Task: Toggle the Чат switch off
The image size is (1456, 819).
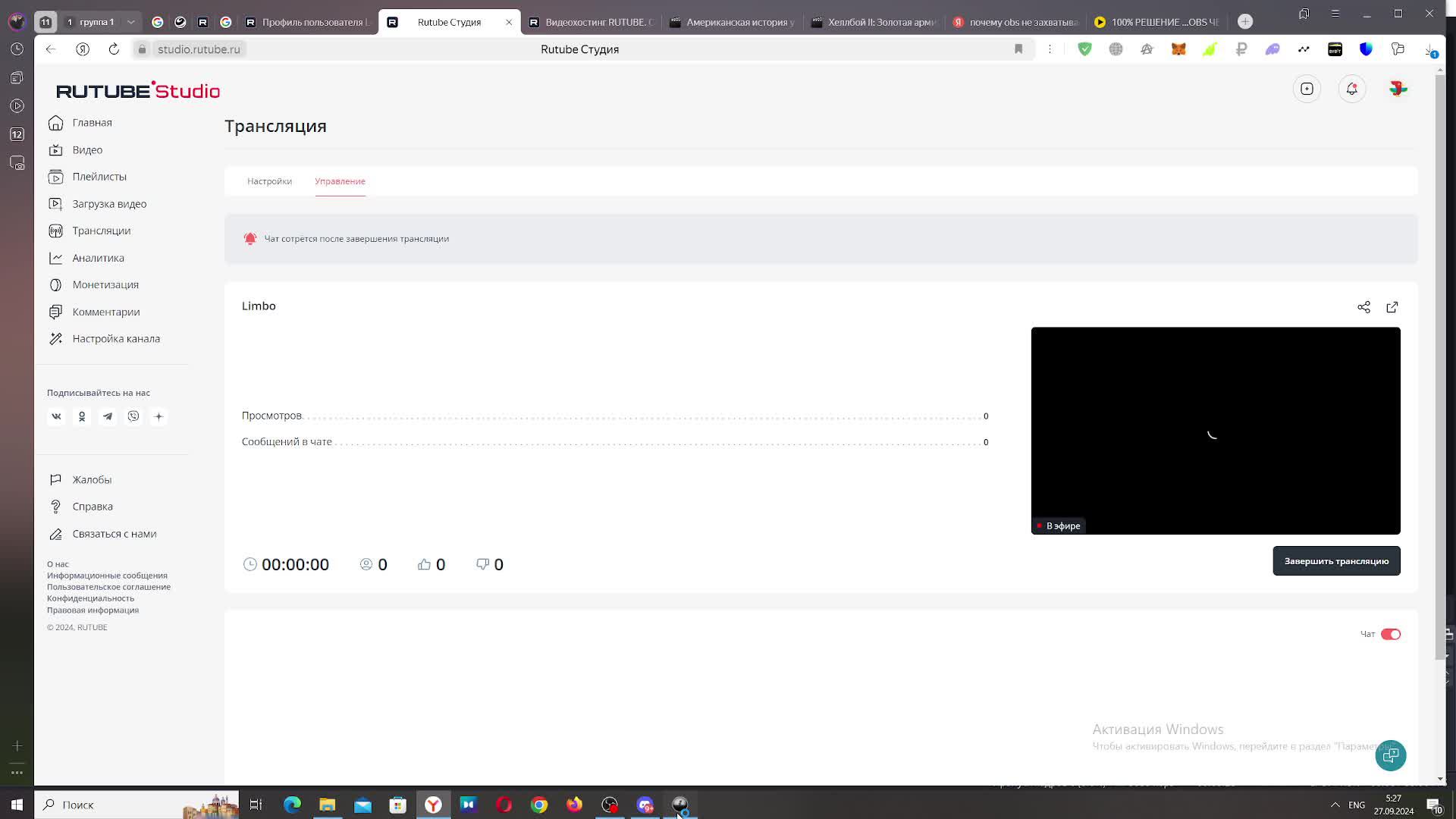Action: (x=1390, y=634)
